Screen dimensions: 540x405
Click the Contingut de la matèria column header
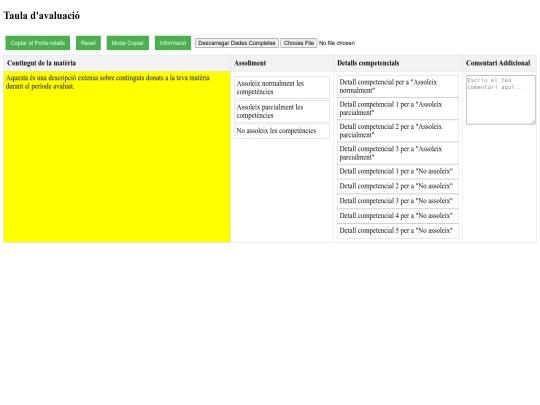(117, 63)
